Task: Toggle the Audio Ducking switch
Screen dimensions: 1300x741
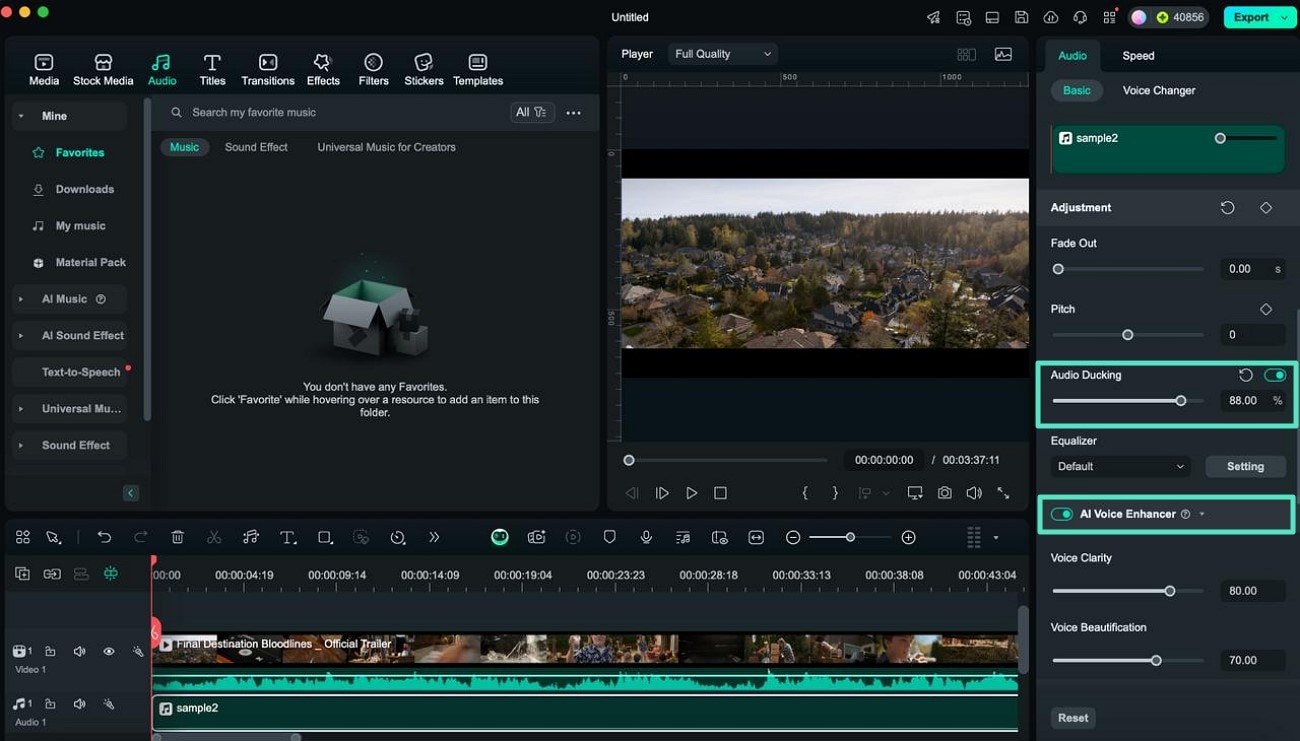Action: (x=1275, y=375)
